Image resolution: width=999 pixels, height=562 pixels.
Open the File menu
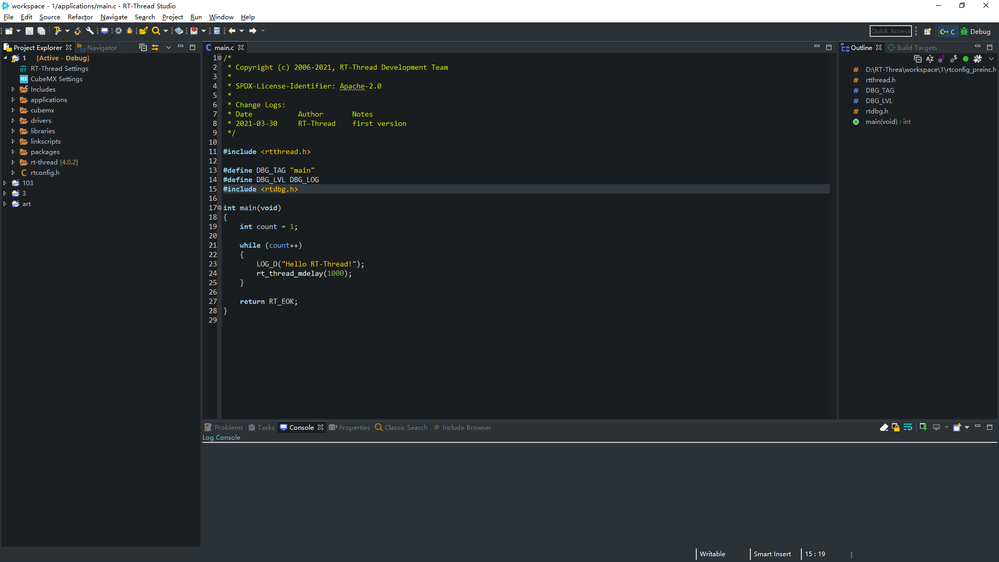(8, 17)
